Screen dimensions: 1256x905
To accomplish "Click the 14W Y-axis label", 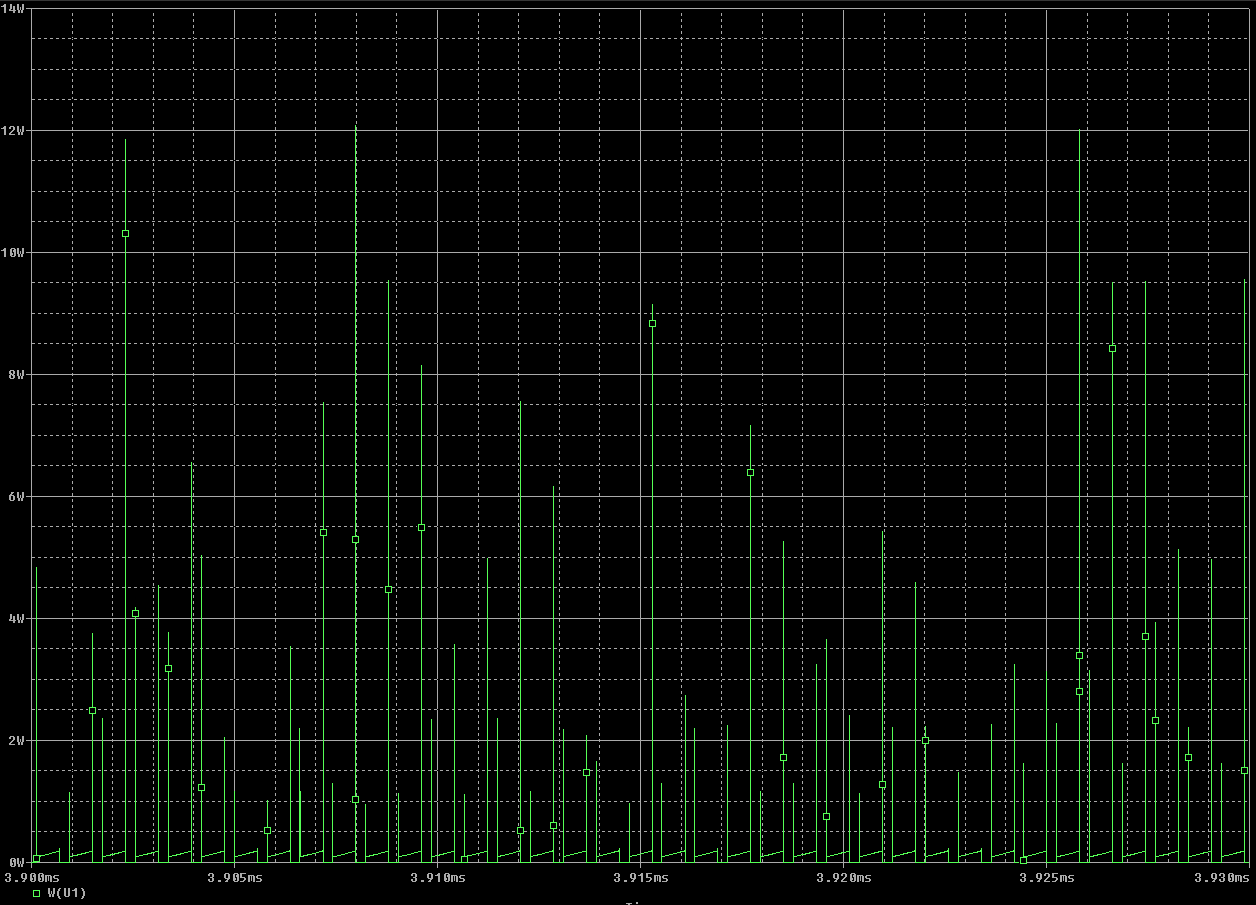I will tap(13, 8).
